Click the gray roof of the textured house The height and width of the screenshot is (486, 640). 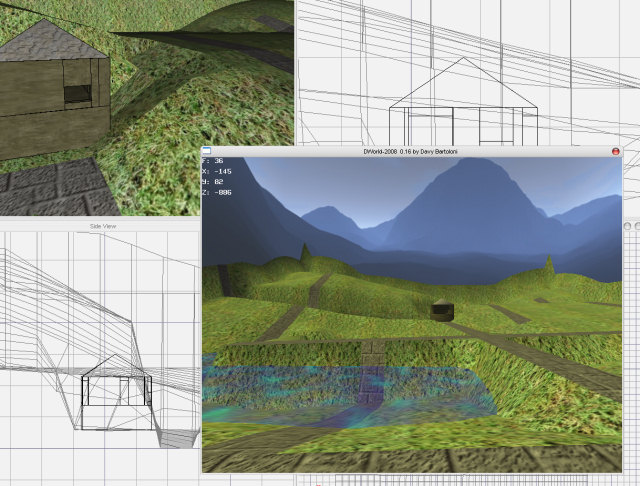[x=50, y=40]
